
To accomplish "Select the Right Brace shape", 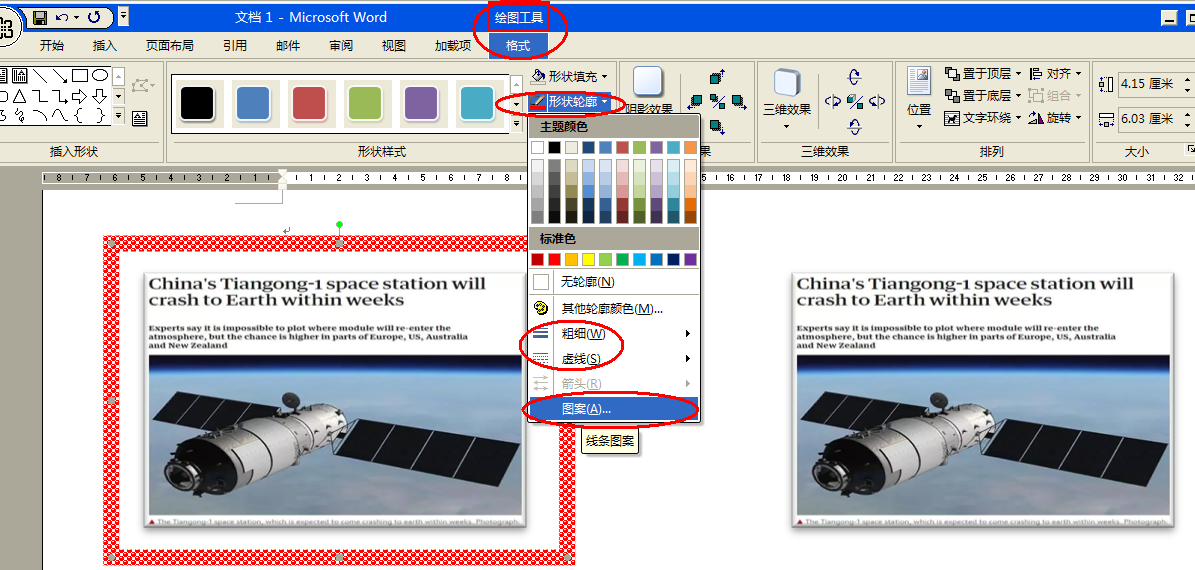I will (101, 116).
